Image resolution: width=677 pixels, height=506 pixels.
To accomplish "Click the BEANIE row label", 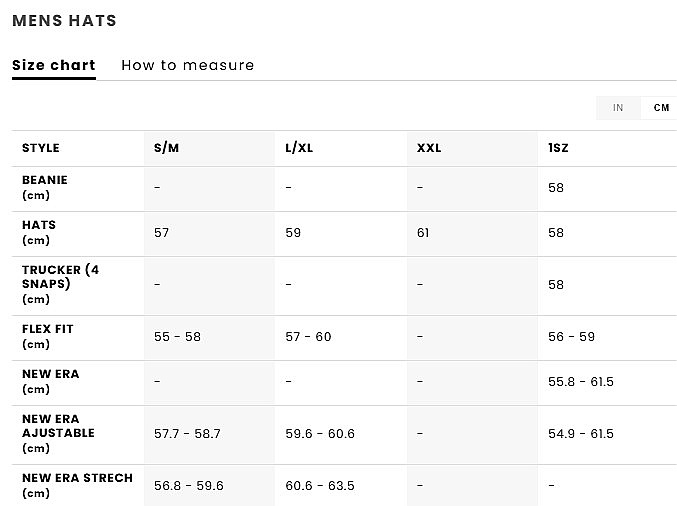I will [x=45, y=187].
